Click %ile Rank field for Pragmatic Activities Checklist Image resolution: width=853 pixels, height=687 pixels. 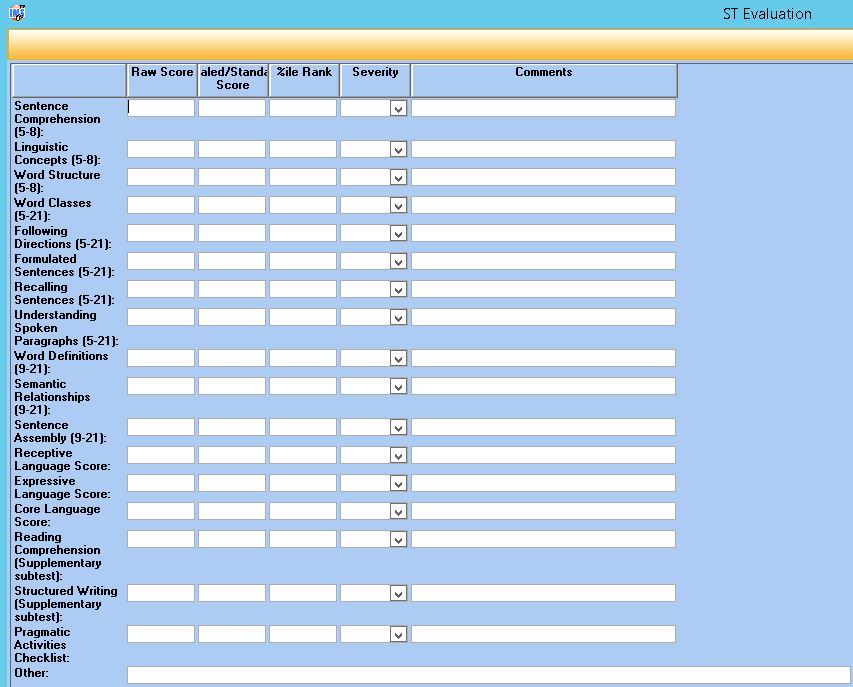click(303, 634)
